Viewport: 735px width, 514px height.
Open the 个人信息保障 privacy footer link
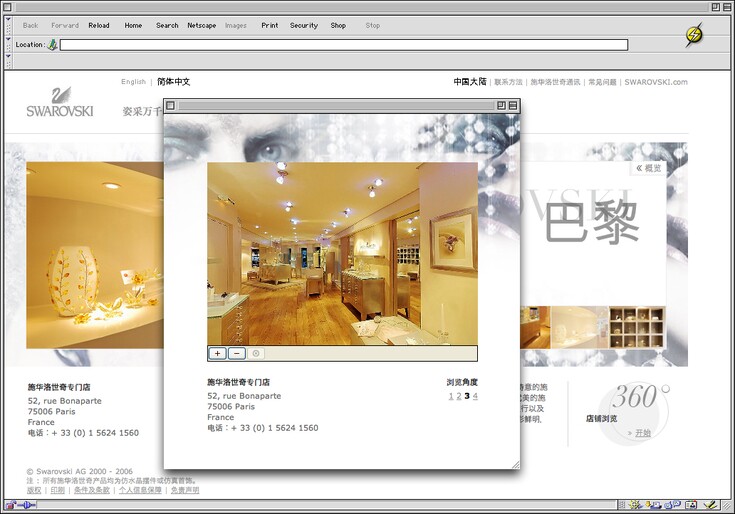tap(140, 490)
